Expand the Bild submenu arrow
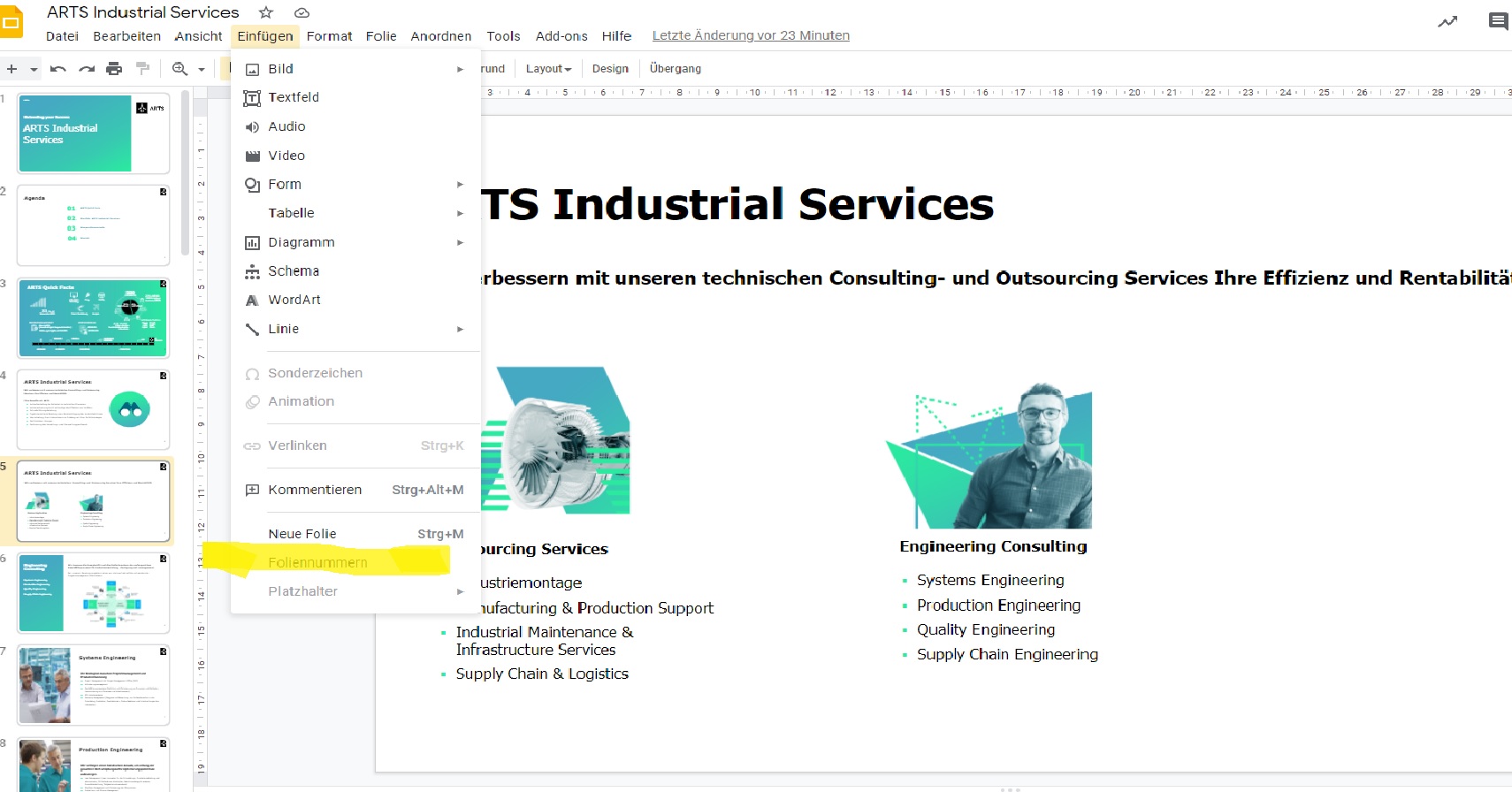Screen dimensions: 1512x792 [460, 69]
